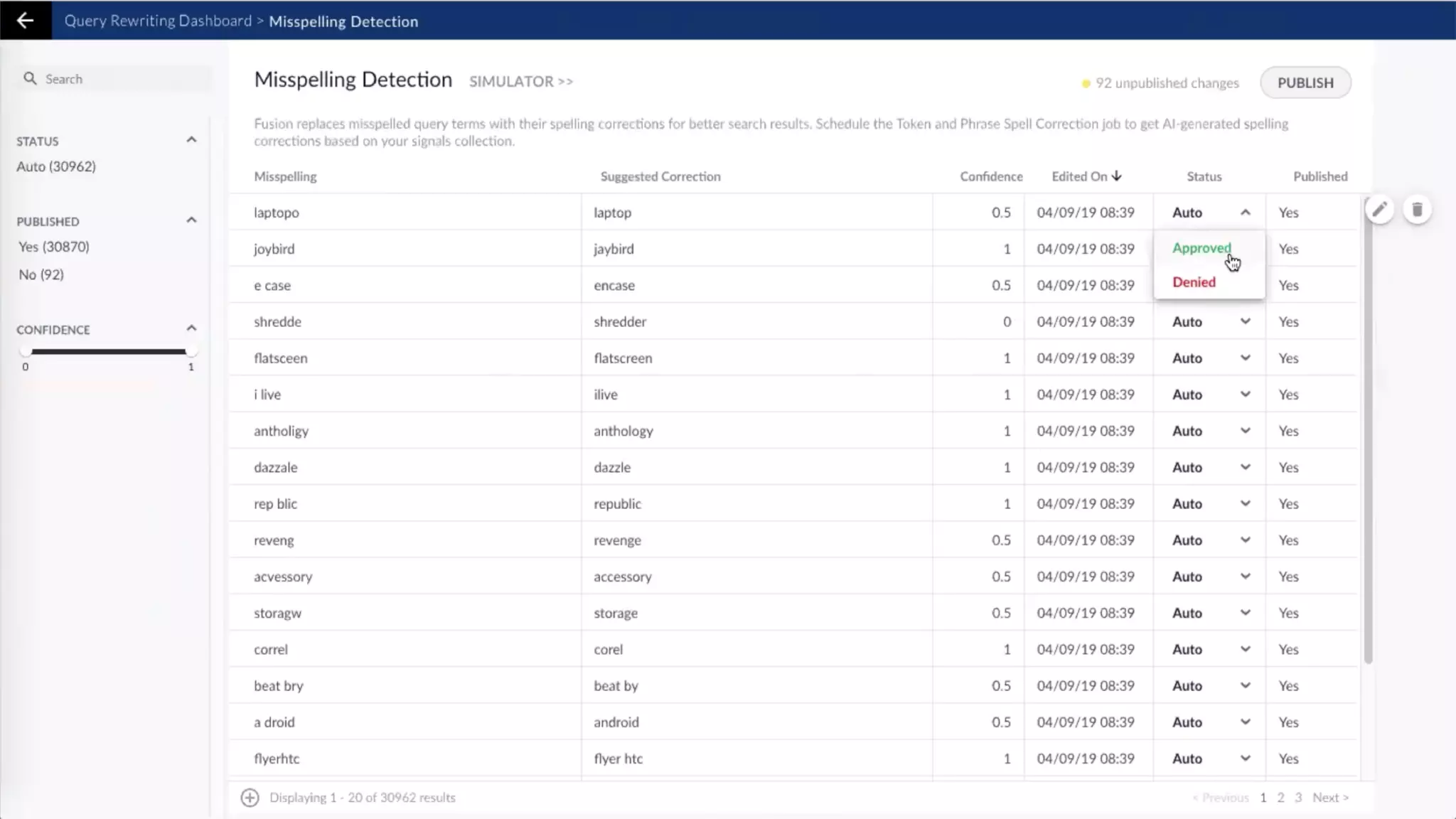Collapse the Published filter section
This screenshot has height=819, width=1456.
point(191,220)
